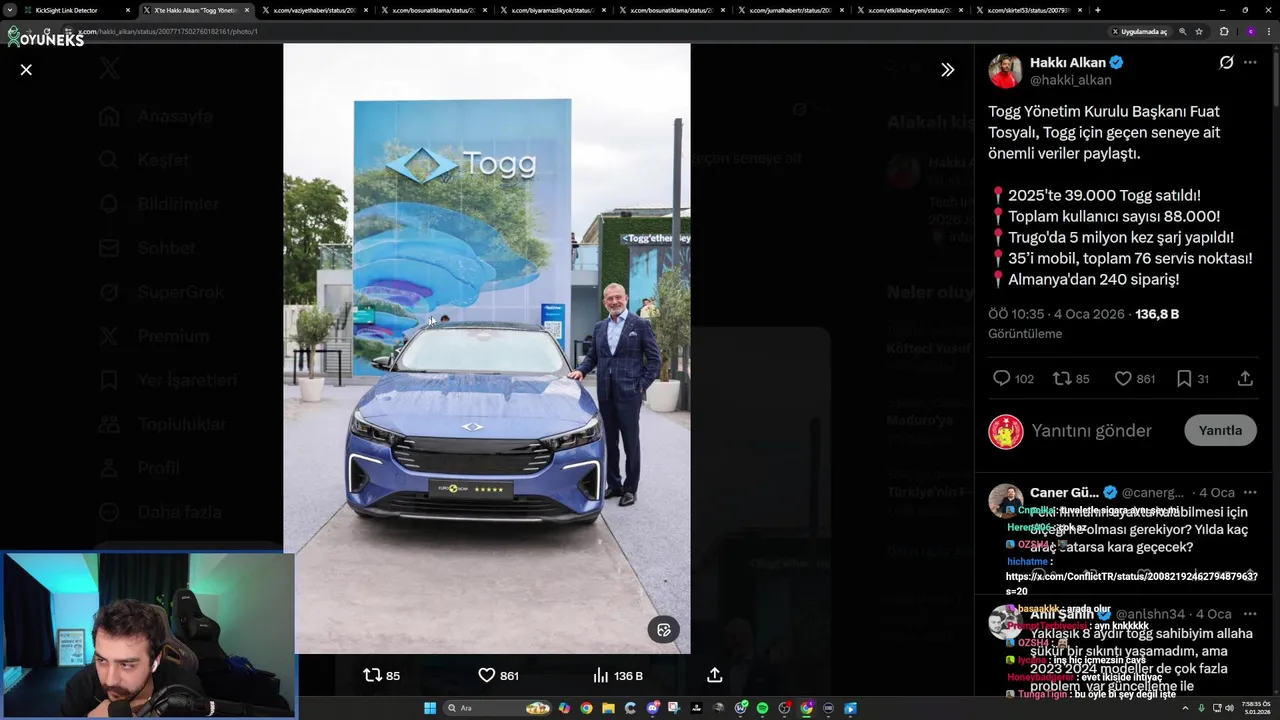The height and width of the screenshot is (720, 1280).
Task: Close the Hakkı Alkan Togg tab
Action: point(247,10)
